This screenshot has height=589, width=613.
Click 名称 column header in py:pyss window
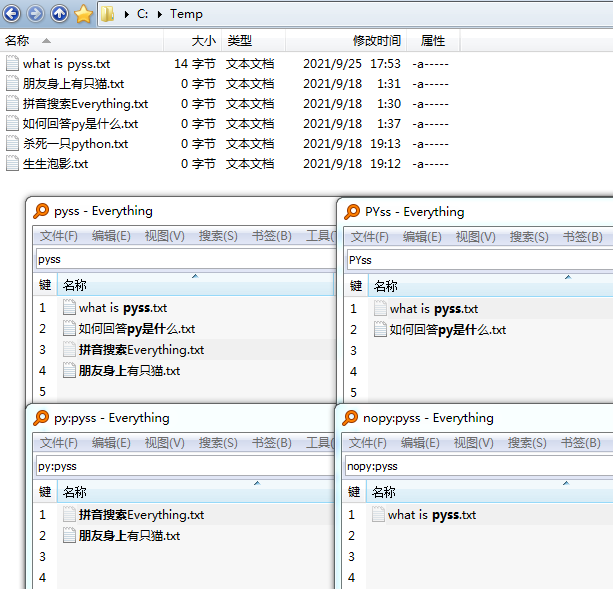195,492
